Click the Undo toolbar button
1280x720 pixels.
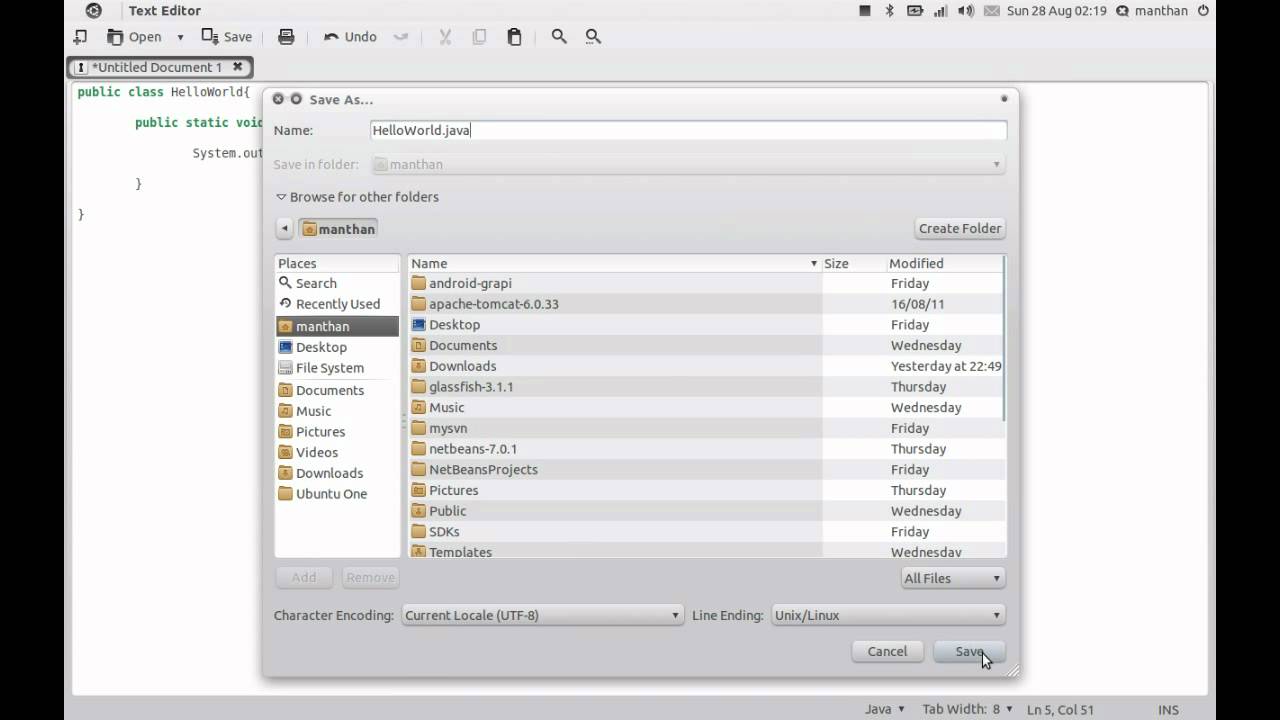point(350,37)
